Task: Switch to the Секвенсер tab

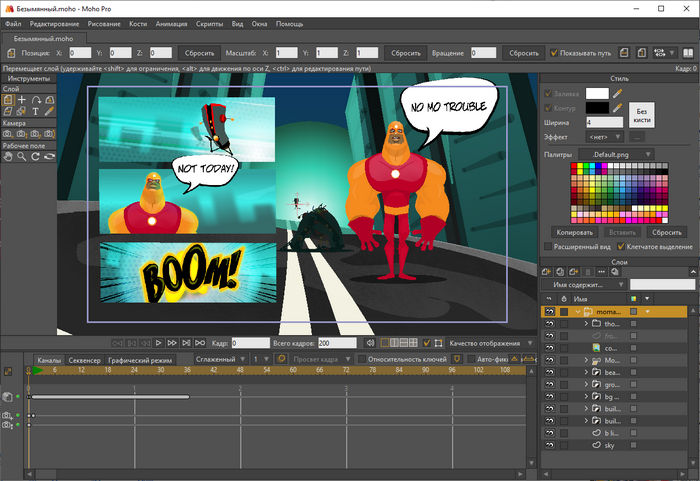Action: click(84, 359)
